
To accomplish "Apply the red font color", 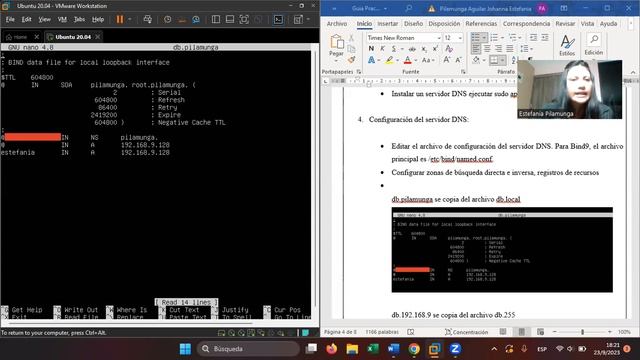I will (407, 60).
